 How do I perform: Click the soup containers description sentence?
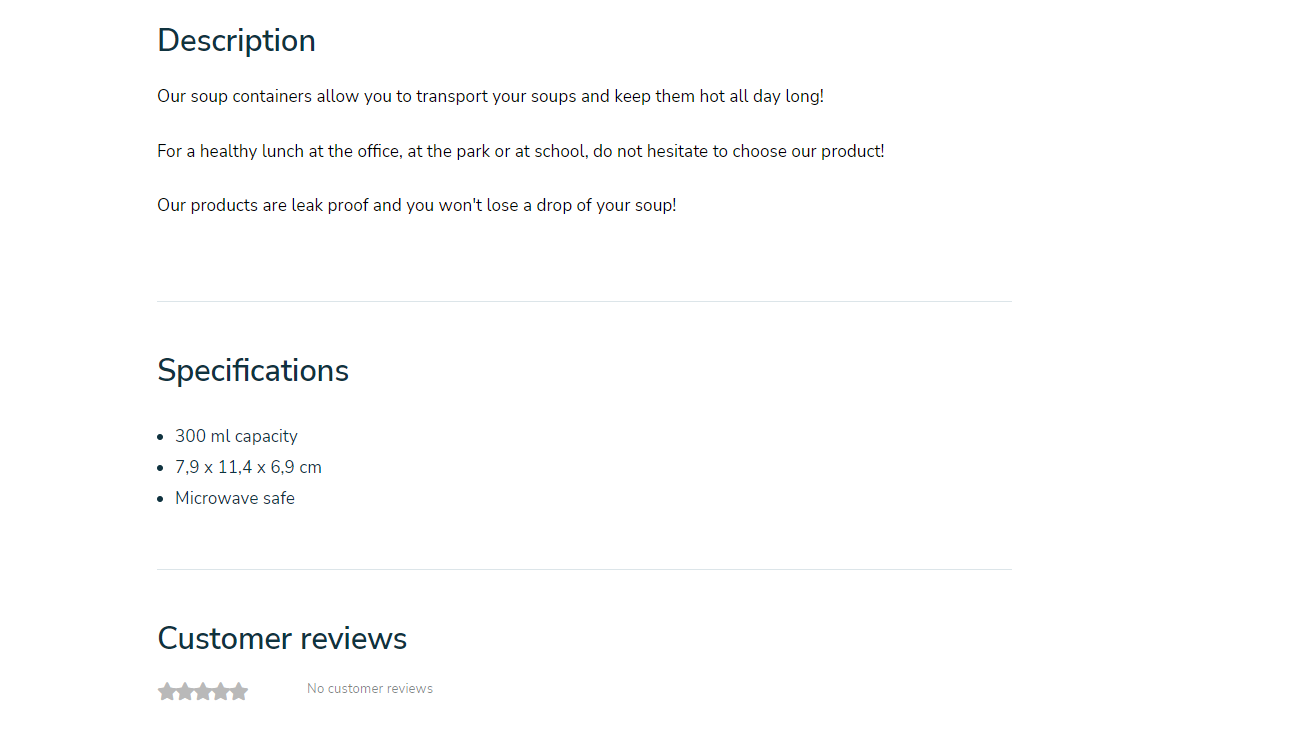(490, 96)
